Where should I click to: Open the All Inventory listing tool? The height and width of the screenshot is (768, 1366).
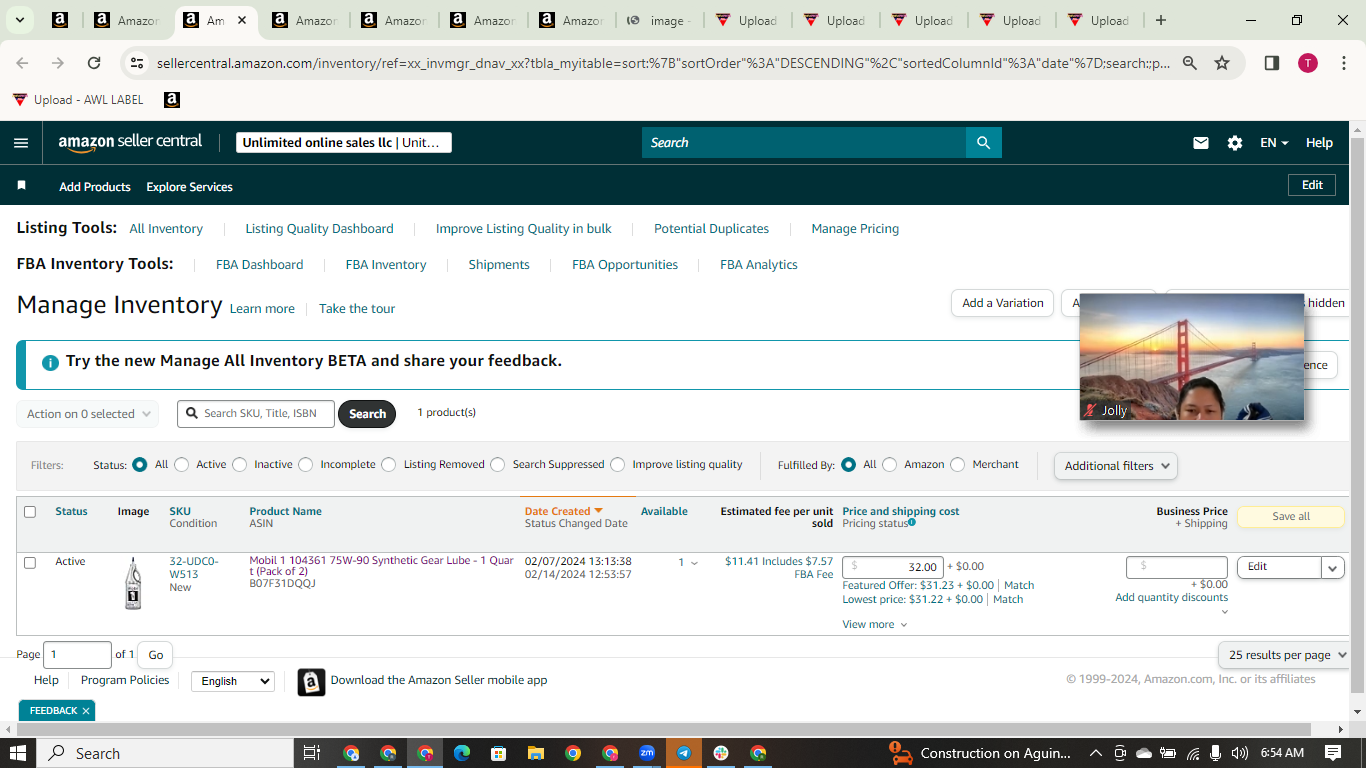(166, 229)
